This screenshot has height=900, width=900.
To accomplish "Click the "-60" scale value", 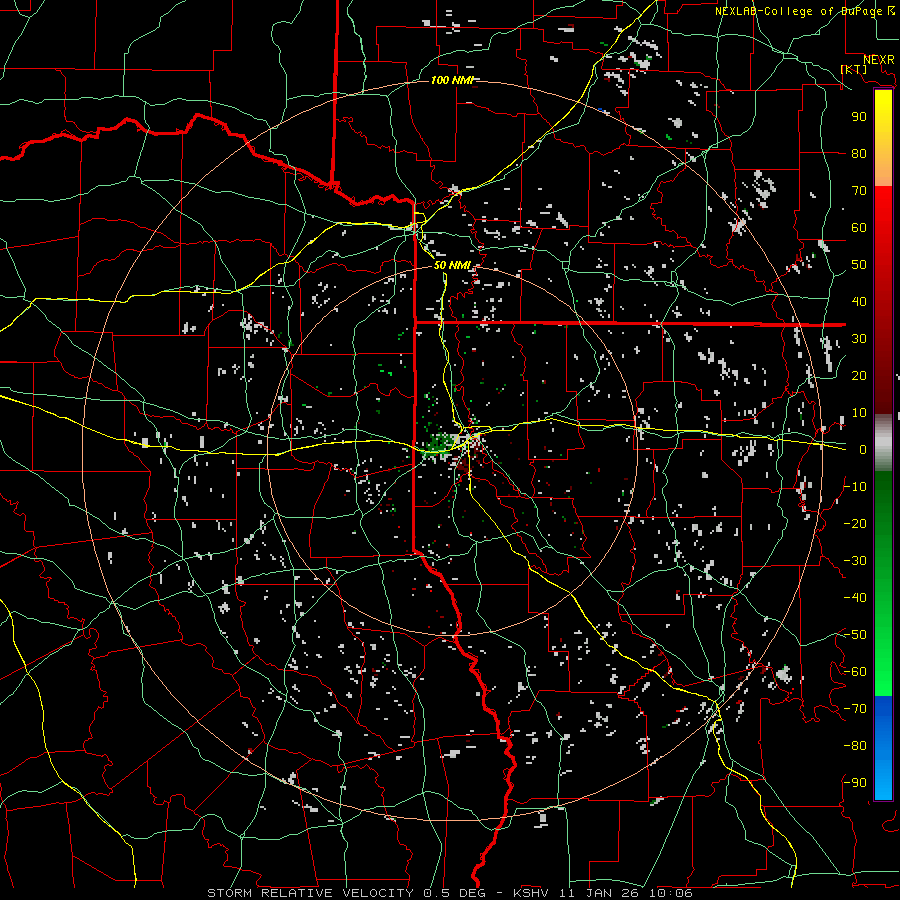I will click(855, 672).
